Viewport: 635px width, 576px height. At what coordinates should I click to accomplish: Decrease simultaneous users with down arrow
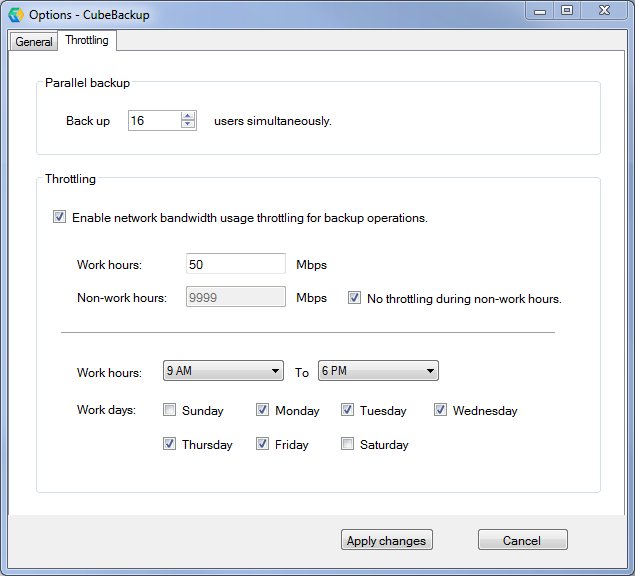[x=187, y=125]
